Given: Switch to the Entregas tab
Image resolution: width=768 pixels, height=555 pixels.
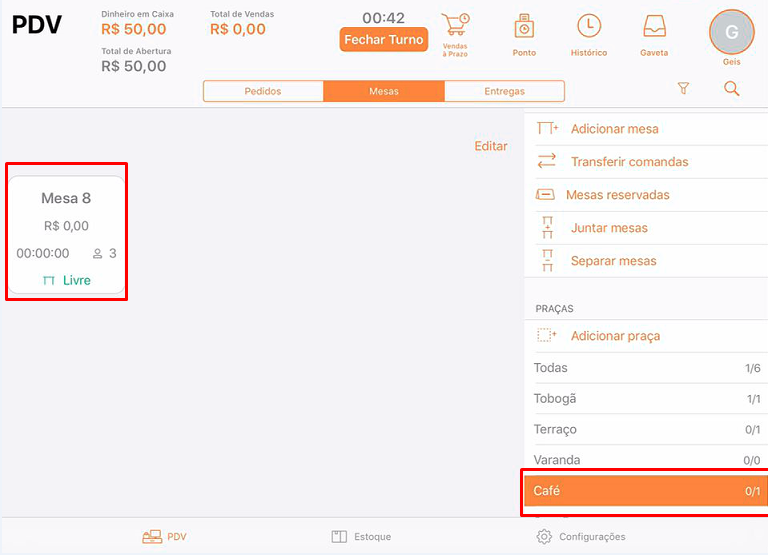Looking at the screenshot, I should pos(504,91).
